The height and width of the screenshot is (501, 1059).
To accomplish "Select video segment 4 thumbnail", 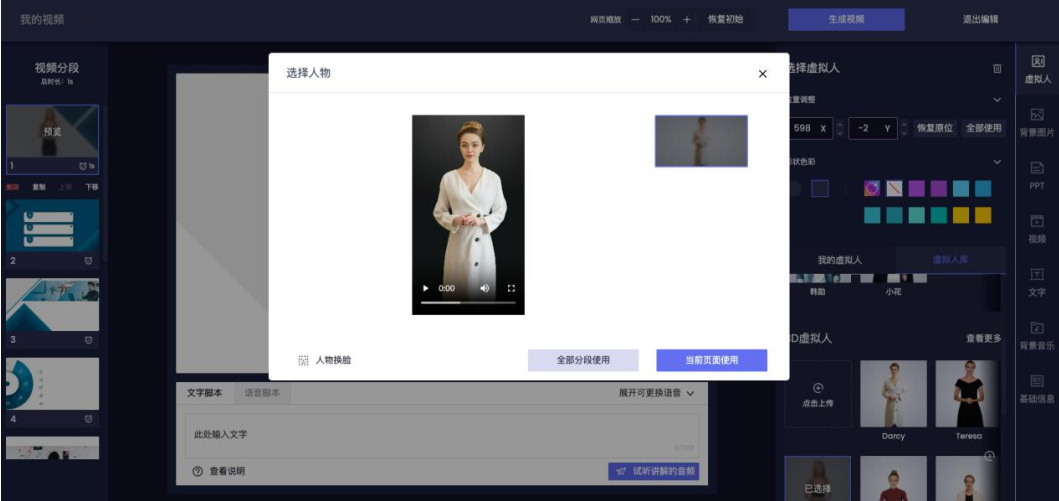I will 53,384.
